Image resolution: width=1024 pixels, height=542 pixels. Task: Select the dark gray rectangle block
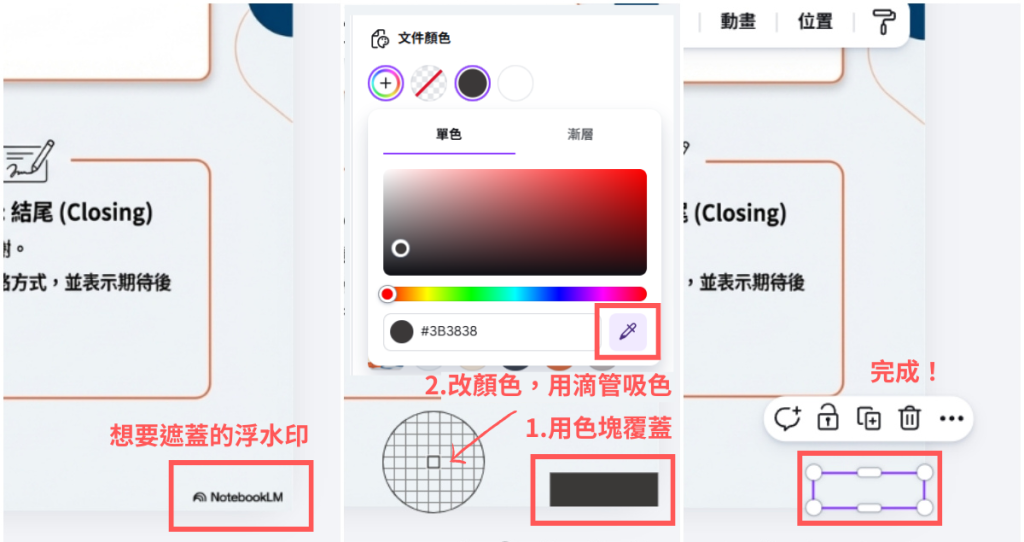pos(603,490)
